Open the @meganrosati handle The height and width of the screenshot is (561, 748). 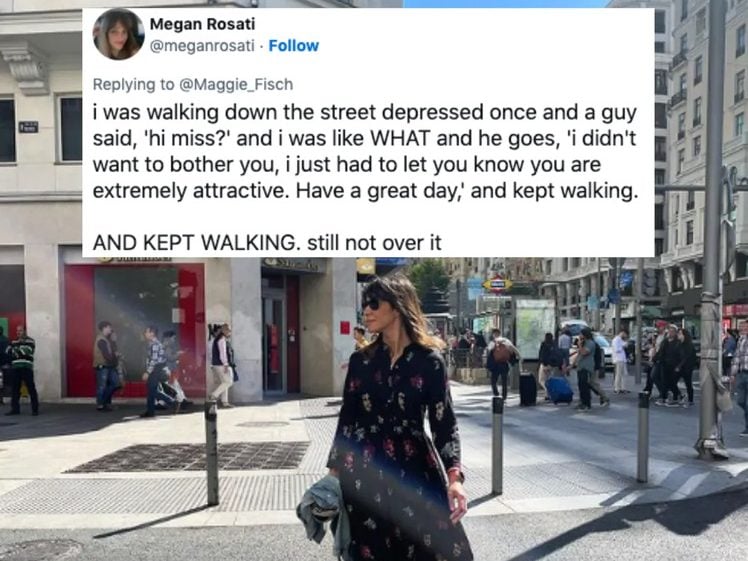click(x=202, y=46)
